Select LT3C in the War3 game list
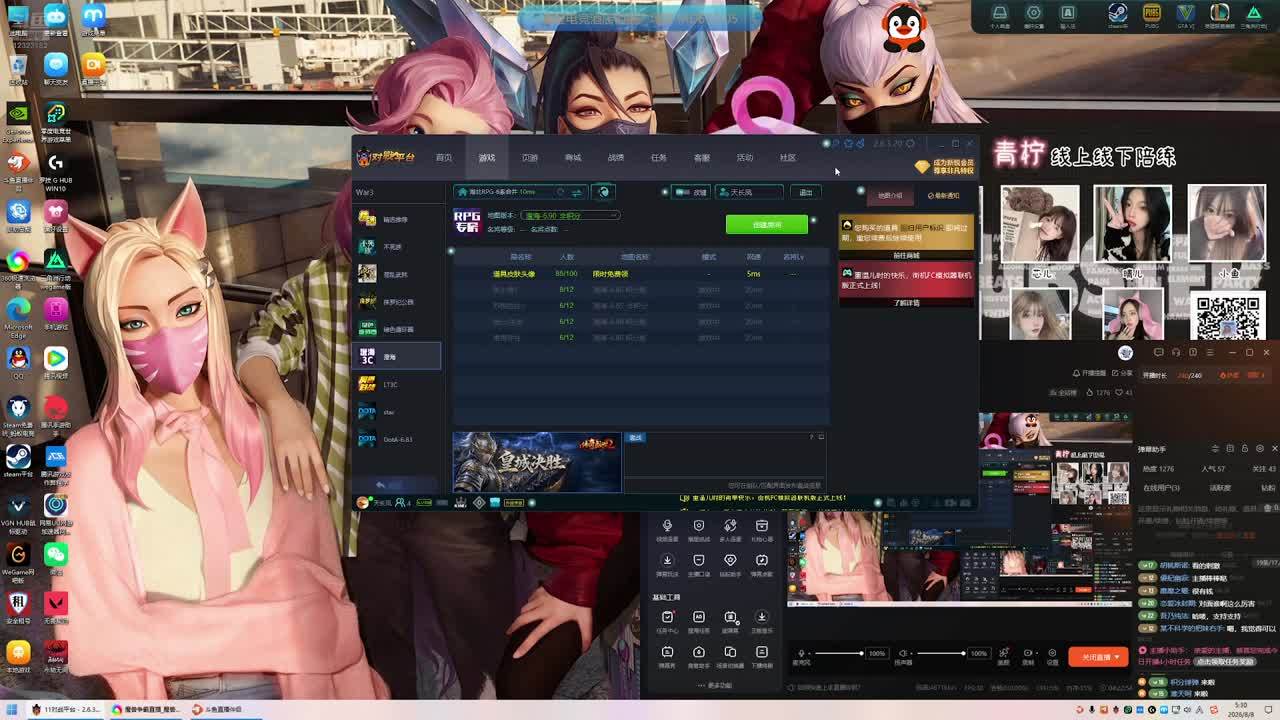The image size is (1280, 720). pos(397,384)
